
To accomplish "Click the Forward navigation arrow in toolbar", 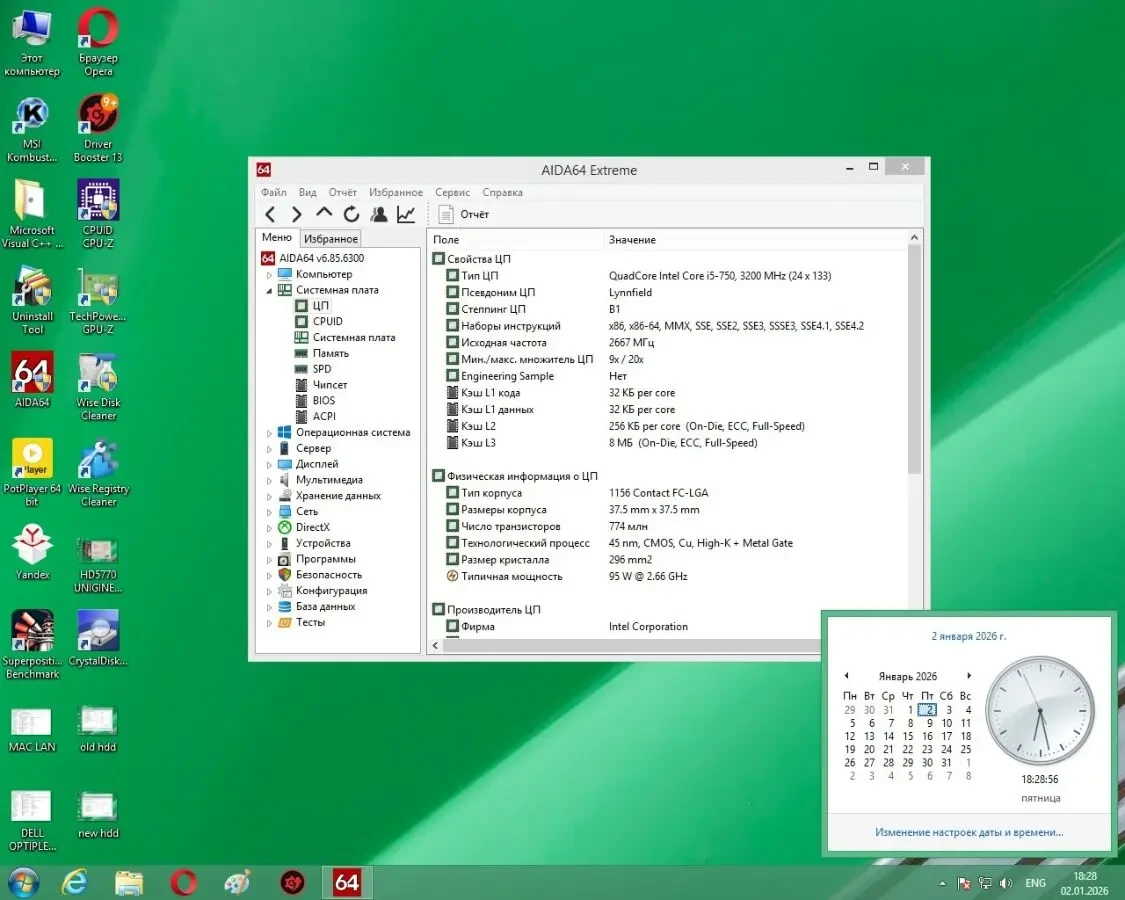I will point(297,214).
